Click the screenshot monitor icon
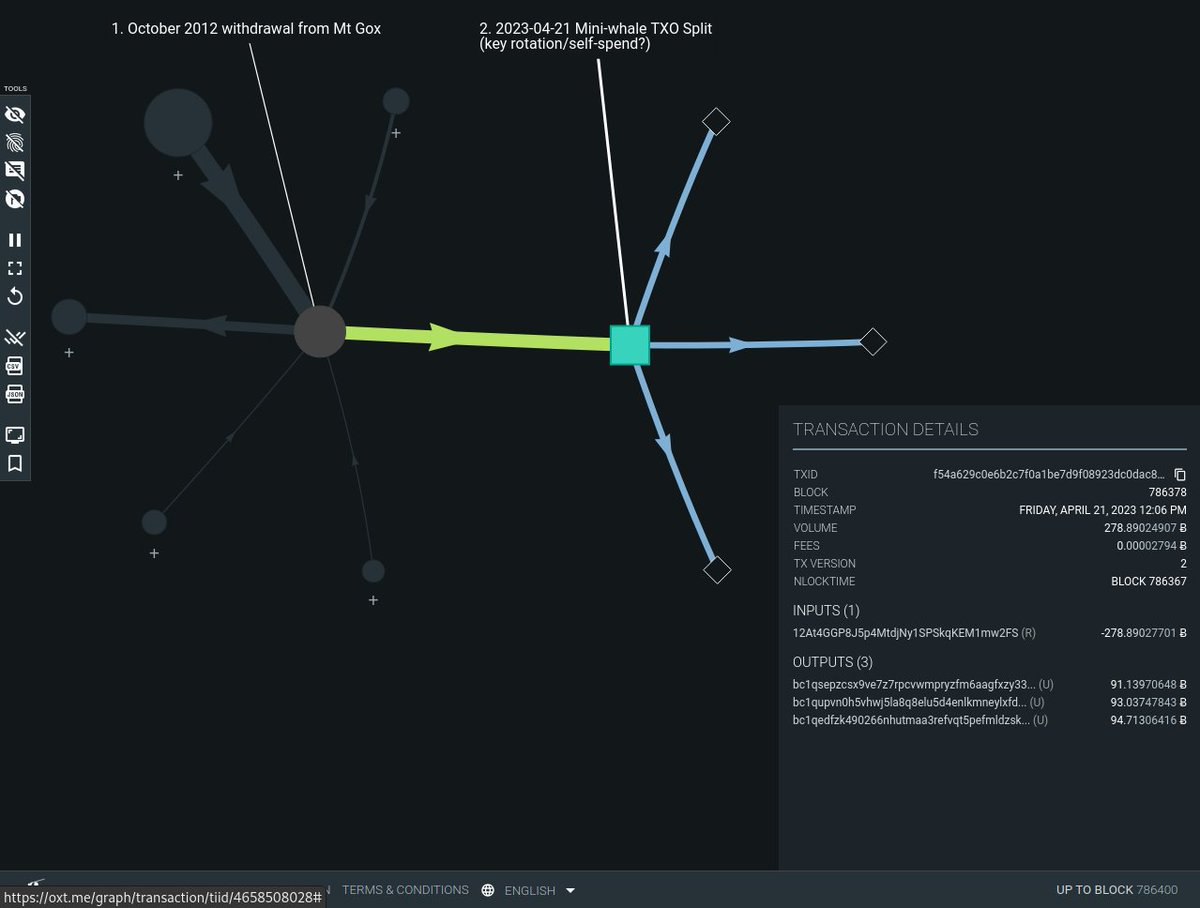This screenshot has width=1200, height=908. [15, 435]
